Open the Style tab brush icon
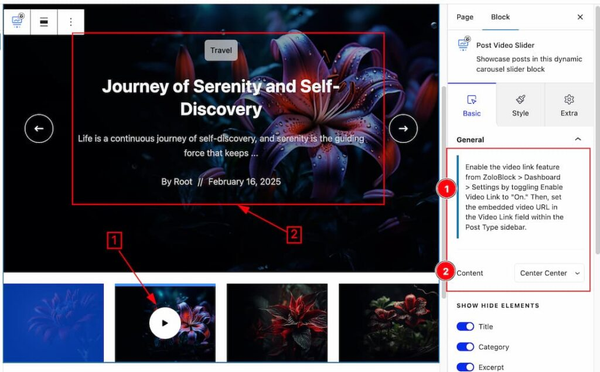 [x=520, y=105]
